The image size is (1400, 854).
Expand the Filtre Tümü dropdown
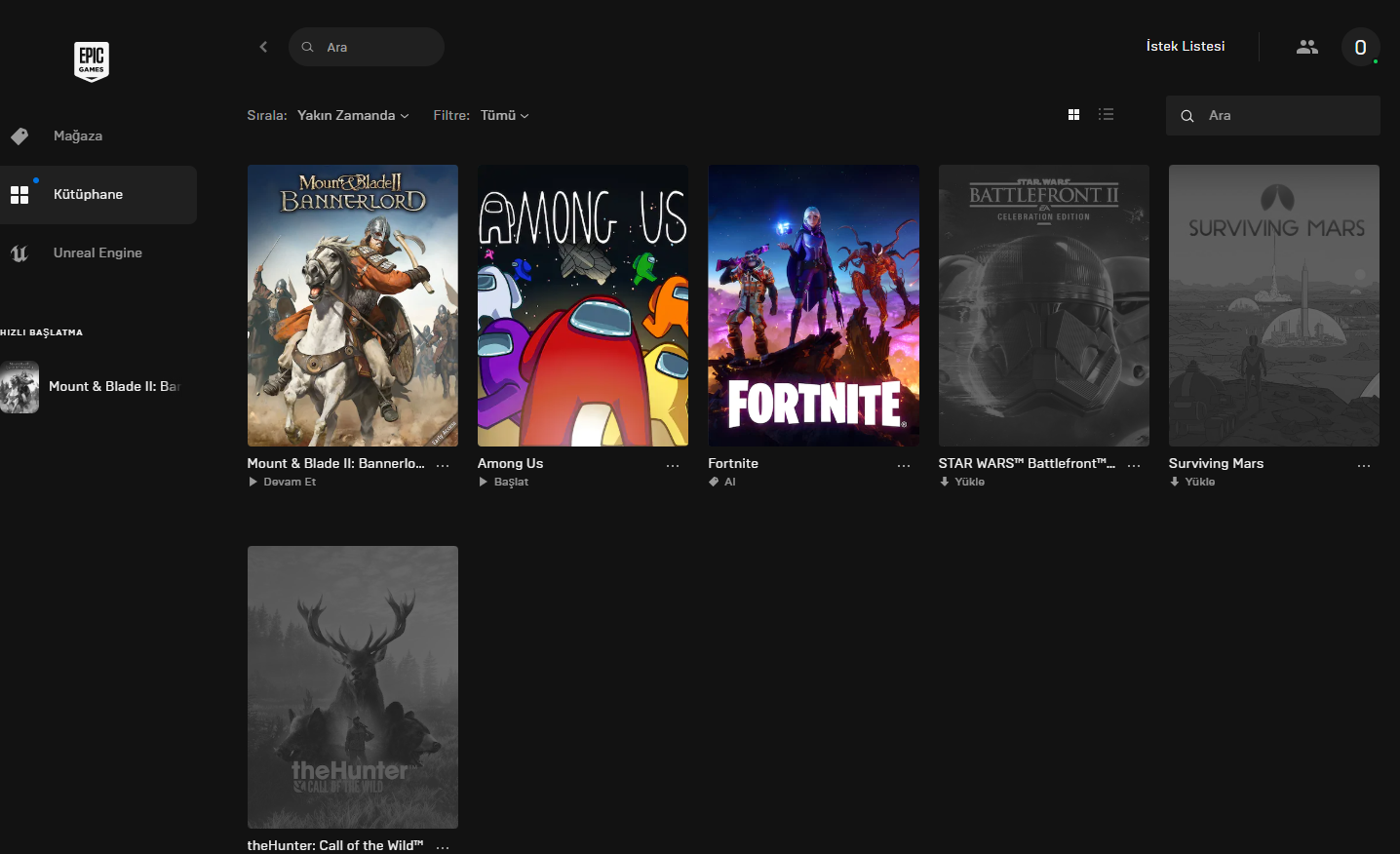tap(504, 115)
